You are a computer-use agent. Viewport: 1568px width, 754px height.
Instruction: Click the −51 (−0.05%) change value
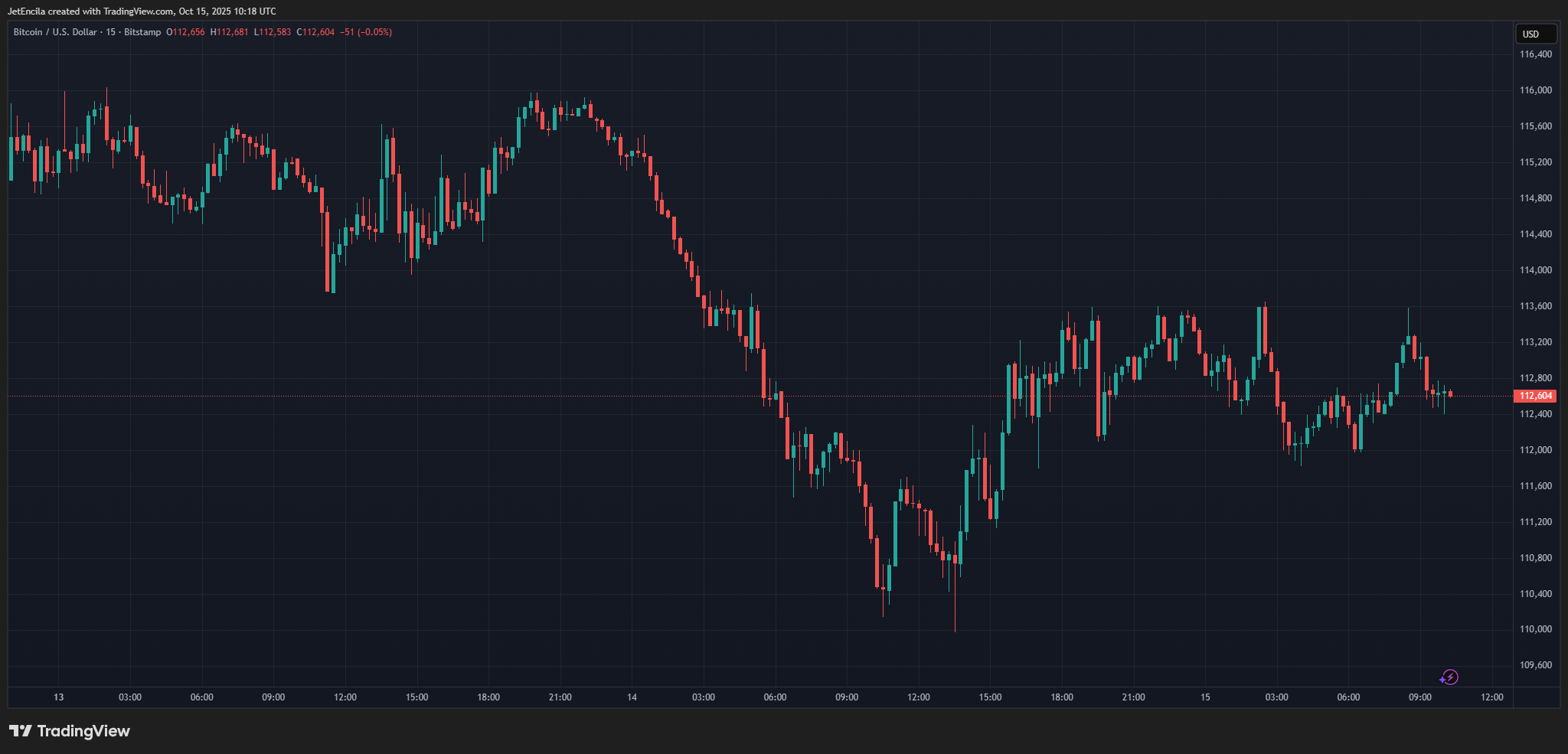(366, 32)
